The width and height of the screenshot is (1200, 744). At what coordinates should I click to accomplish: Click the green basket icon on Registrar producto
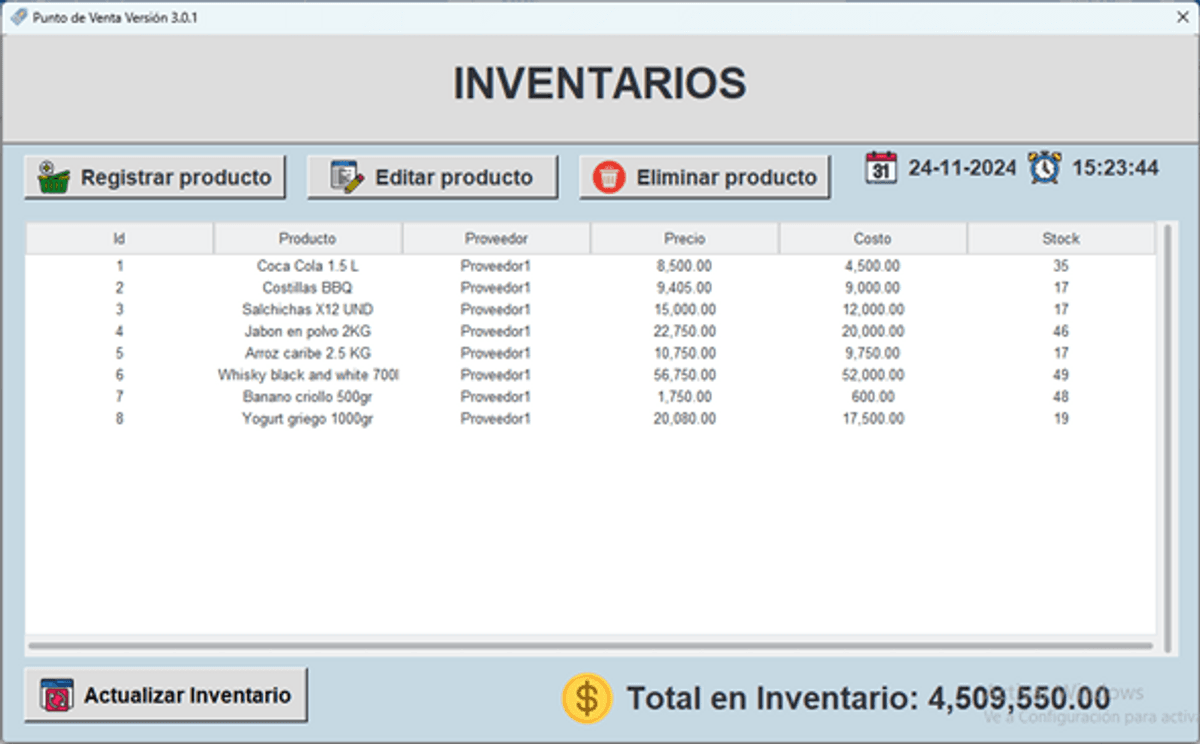pyautogui.click(x=53, y=178)
